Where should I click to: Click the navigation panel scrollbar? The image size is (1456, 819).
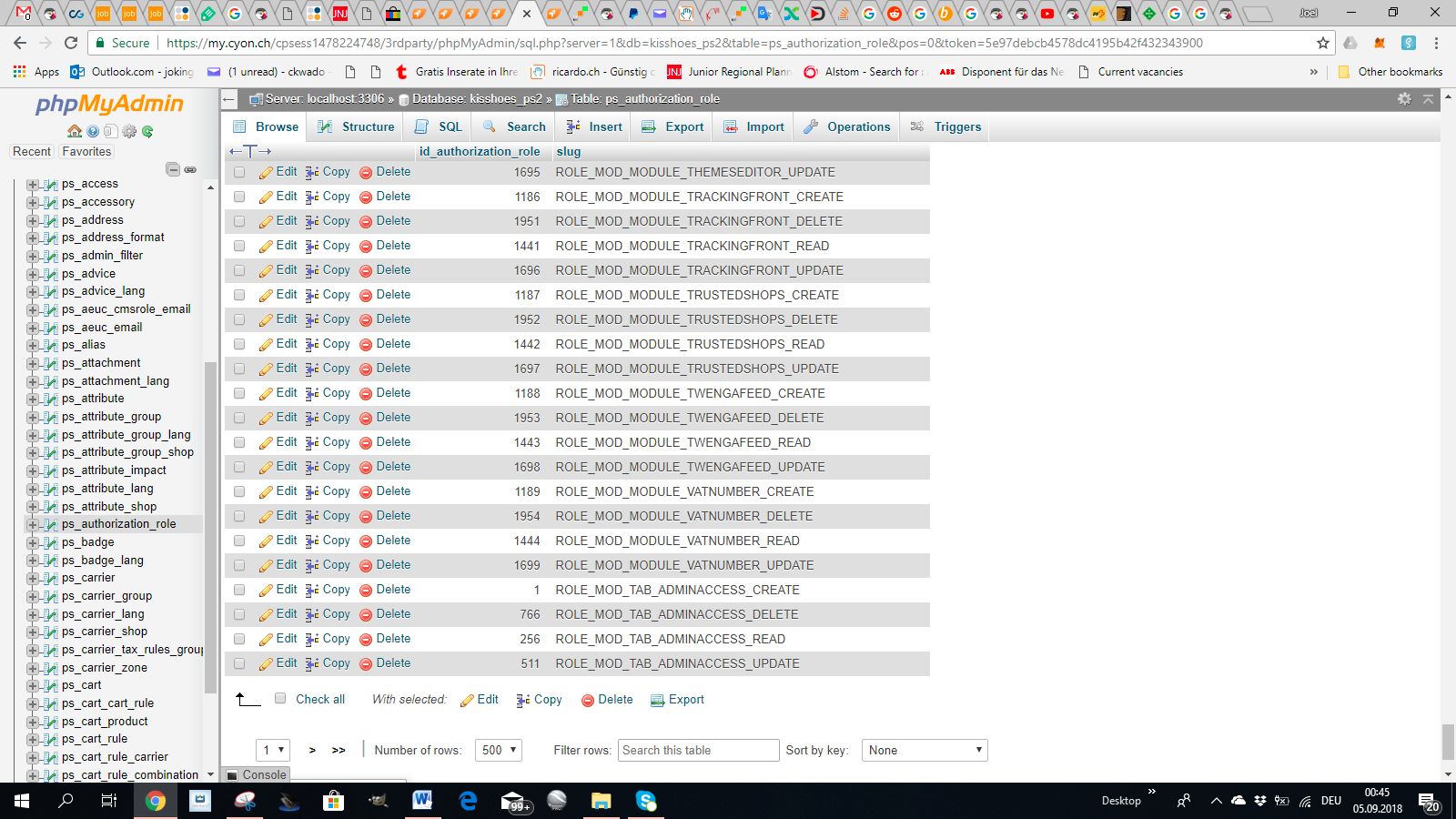[210, 528]
